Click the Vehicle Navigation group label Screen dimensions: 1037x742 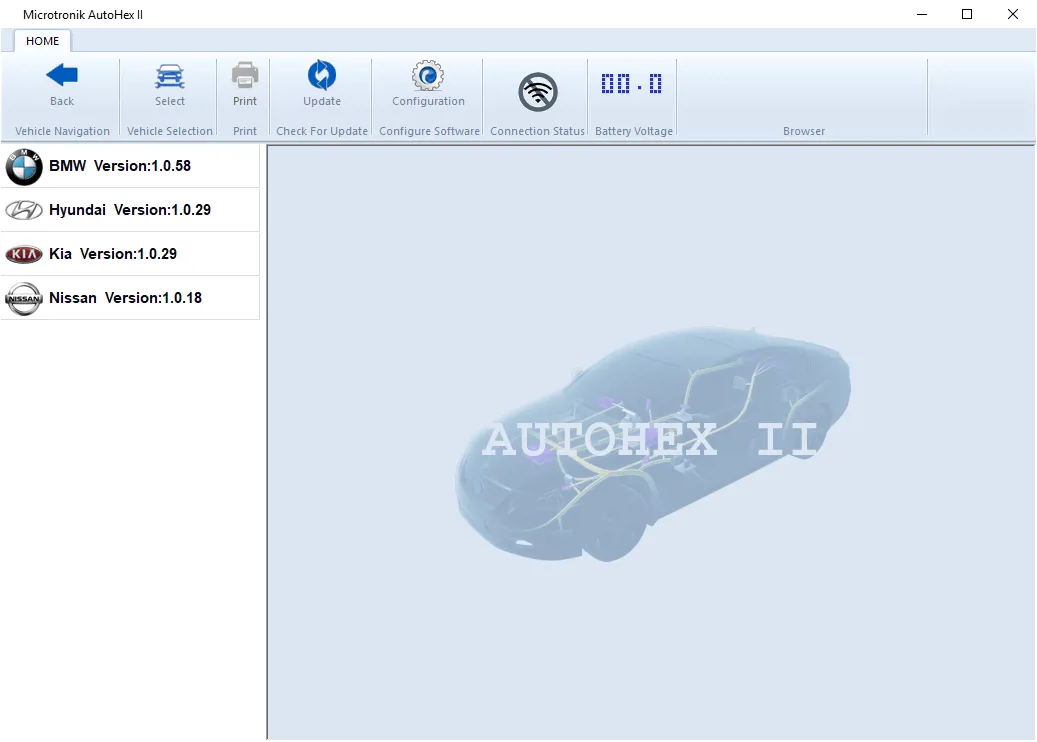tap(62, 131)
